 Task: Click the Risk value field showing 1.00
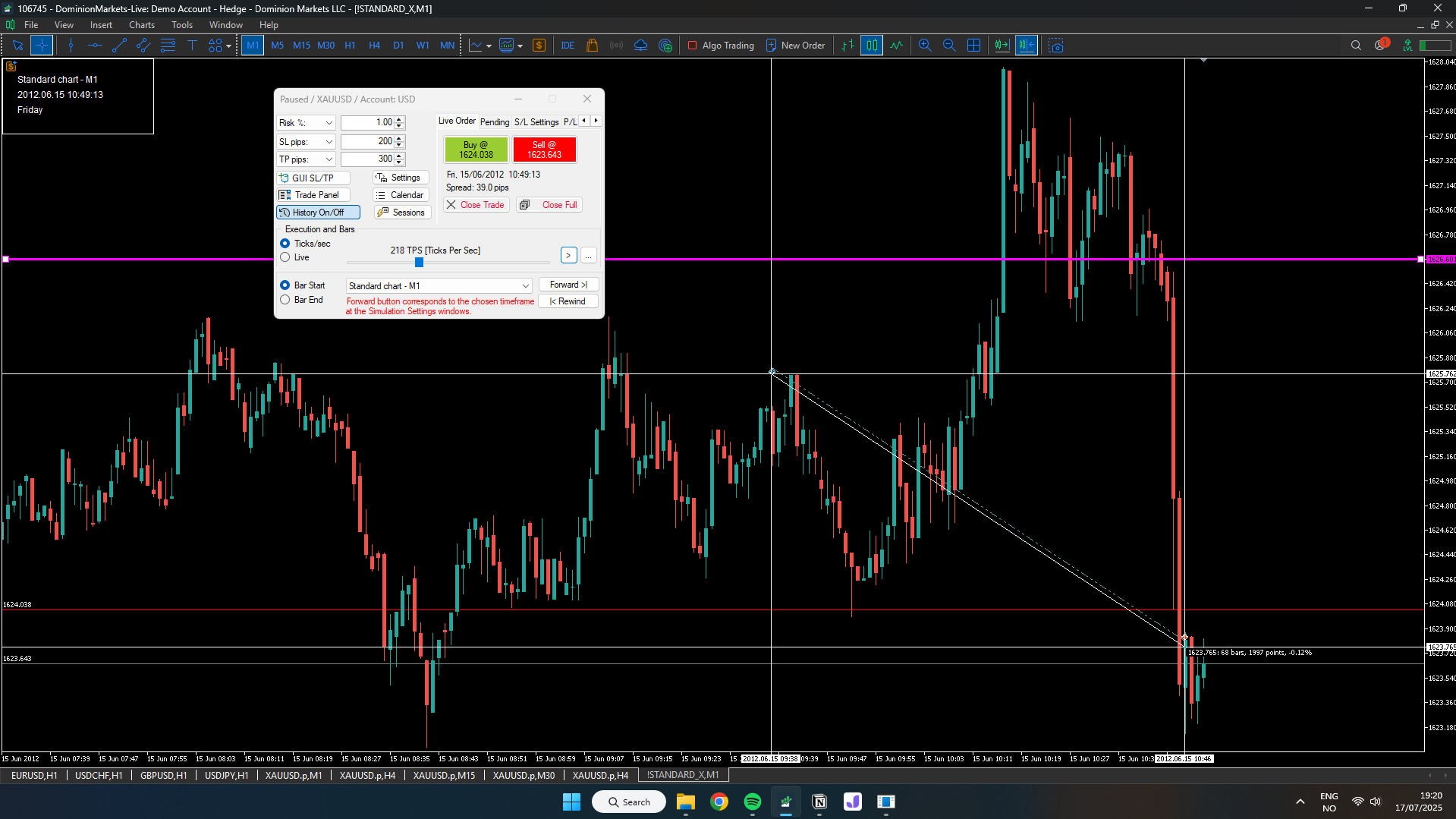(367, 123)
